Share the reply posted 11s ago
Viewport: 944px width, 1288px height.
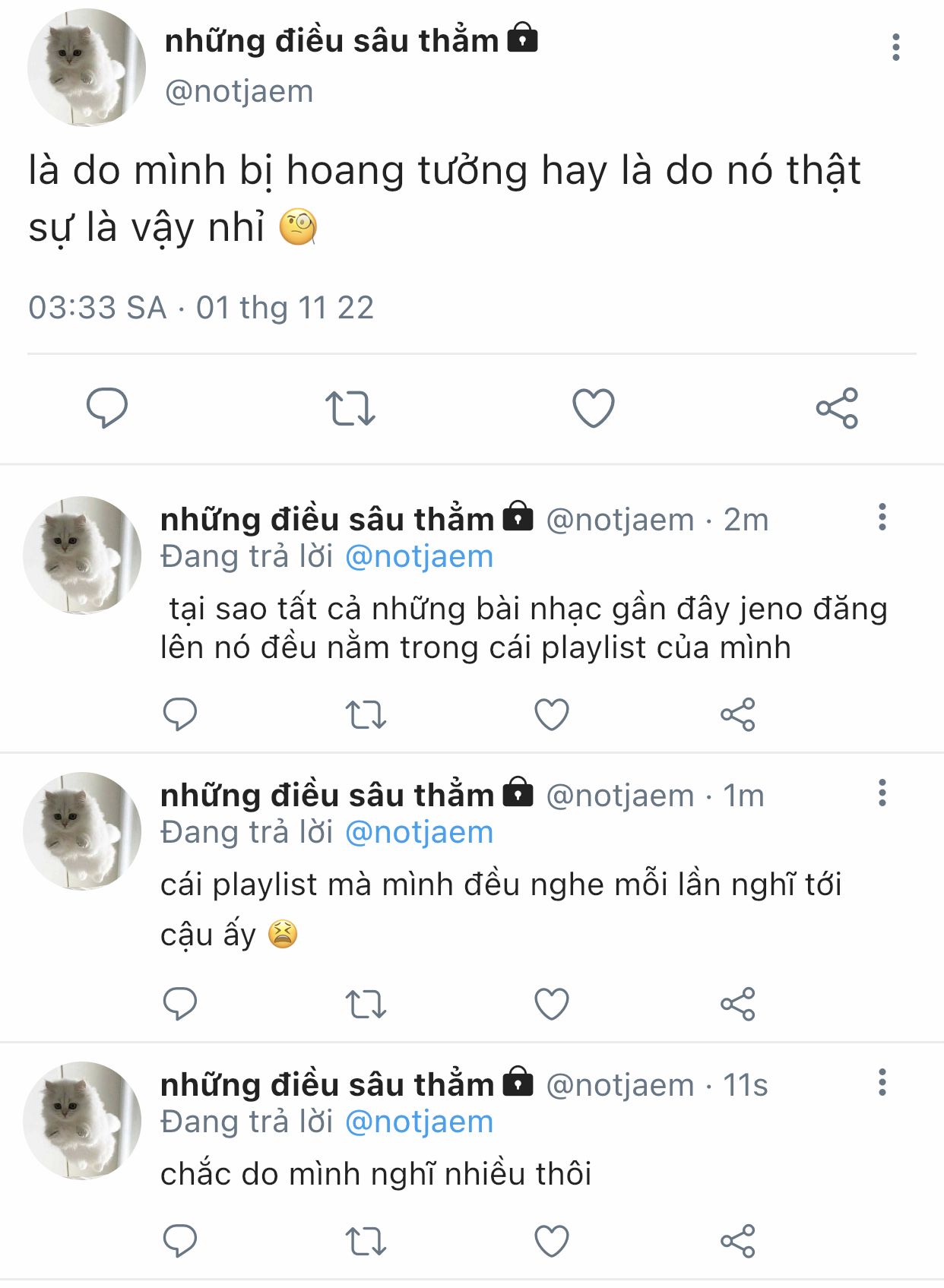click(x=737, y=1242)
